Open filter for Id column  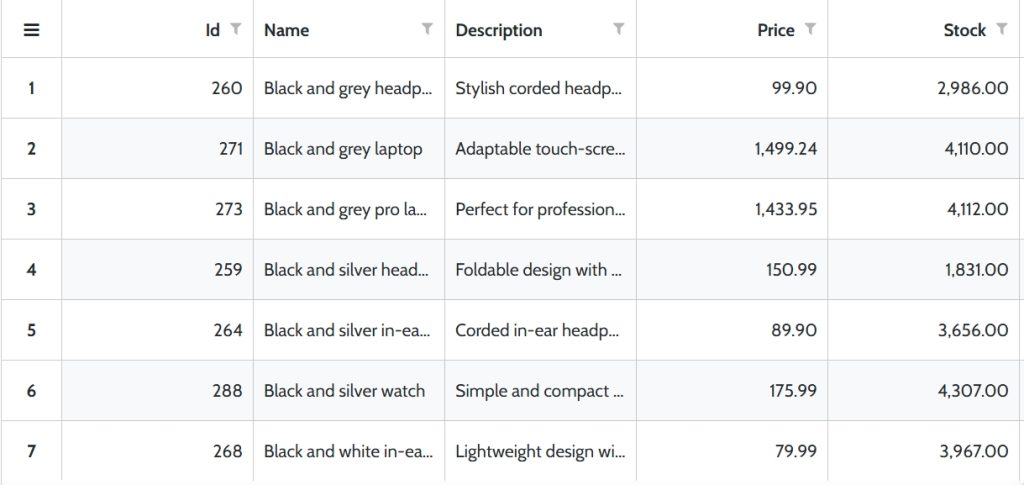pos(236,29)
